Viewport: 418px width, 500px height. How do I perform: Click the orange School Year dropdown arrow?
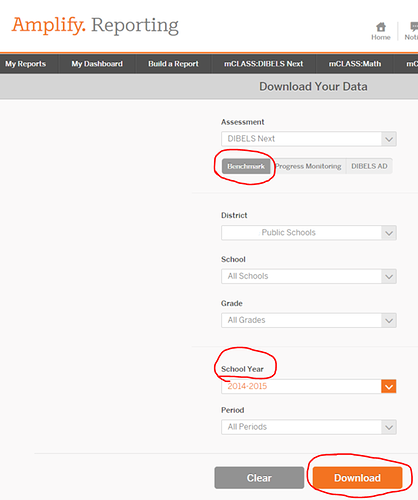pyautogui.click(x=389, y=387)
